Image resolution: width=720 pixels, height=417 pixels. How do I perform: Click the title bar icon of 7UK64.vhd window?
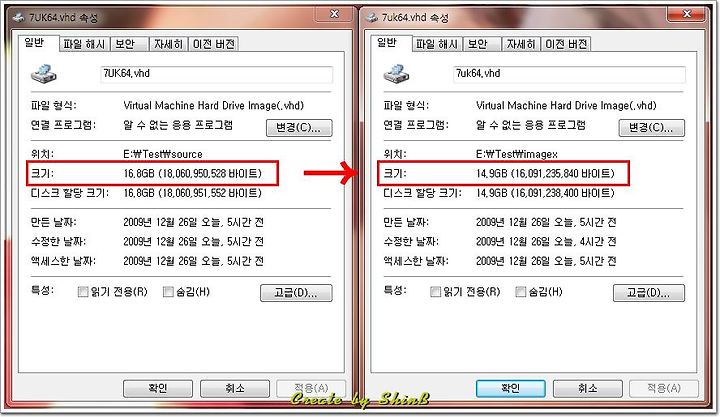tap(19, 17)
